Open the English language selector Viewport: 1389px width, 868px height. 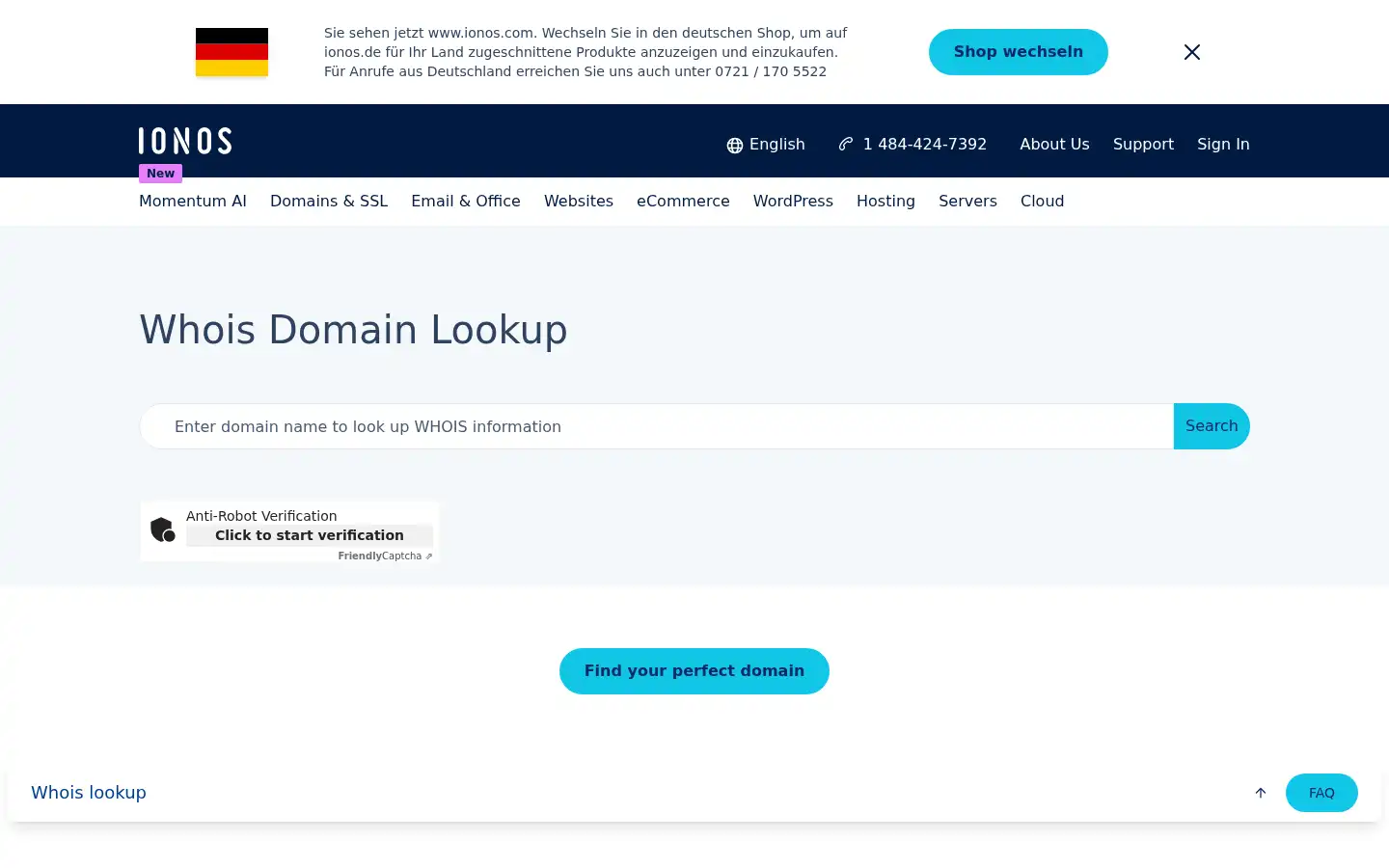[x=766, y=144]
